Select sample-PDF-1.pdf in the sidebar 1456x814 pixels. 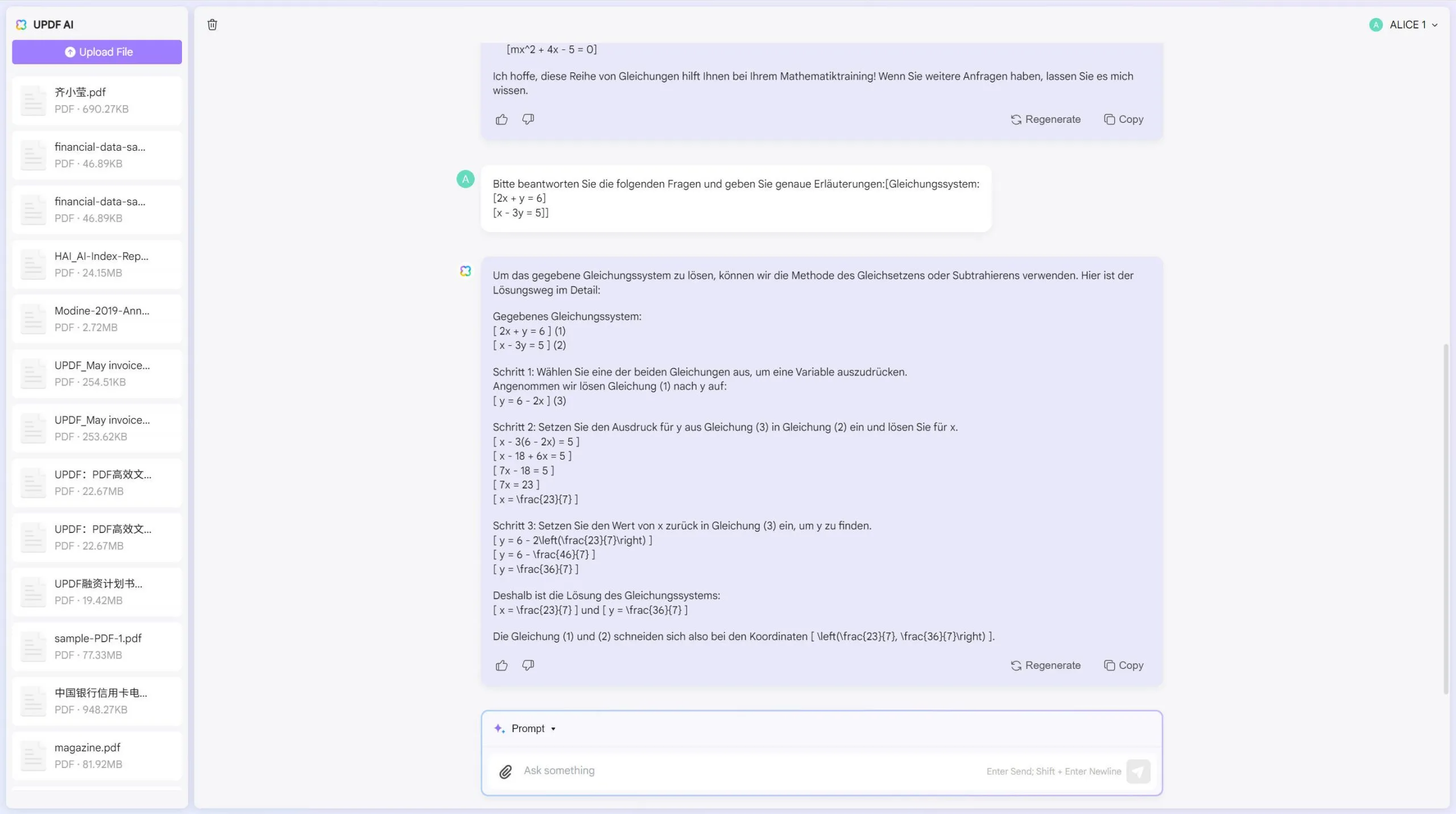97,646
